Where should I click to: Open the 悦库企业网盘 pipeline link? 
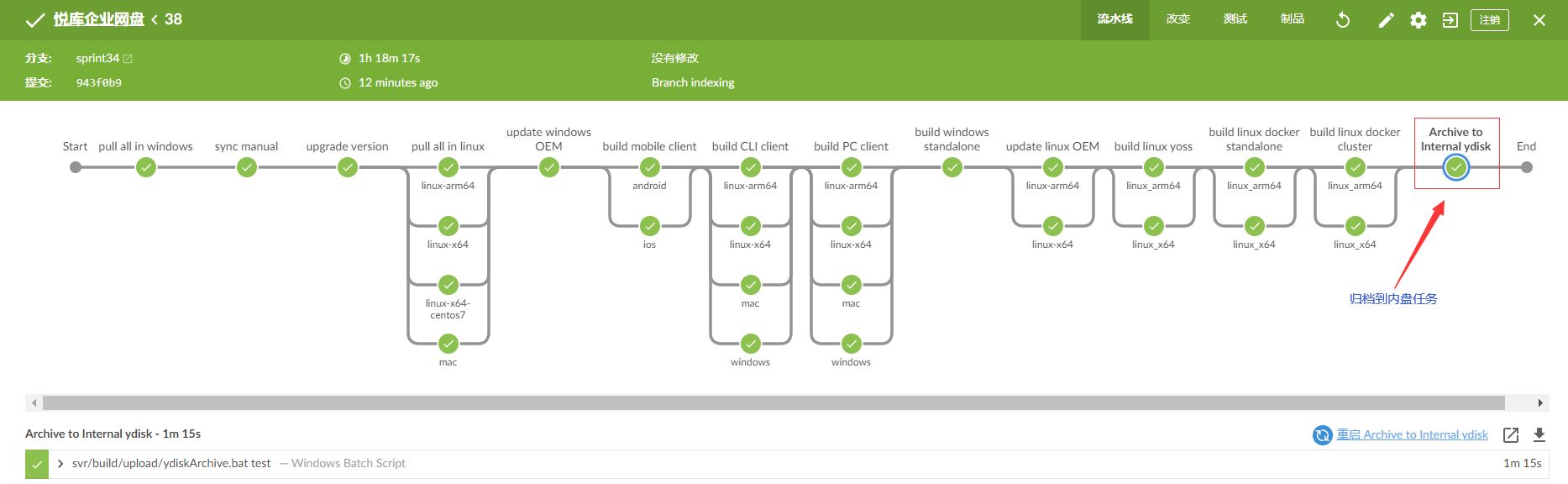click(x=99, y=19)
